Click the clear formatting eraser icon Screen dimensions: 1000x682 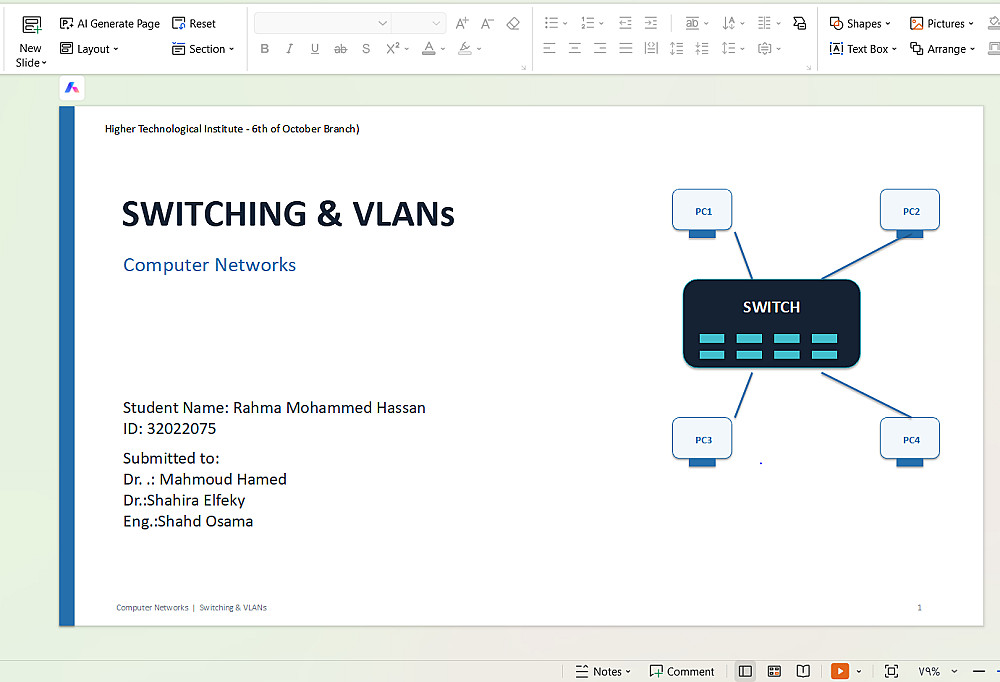click(x=513, y=24)
